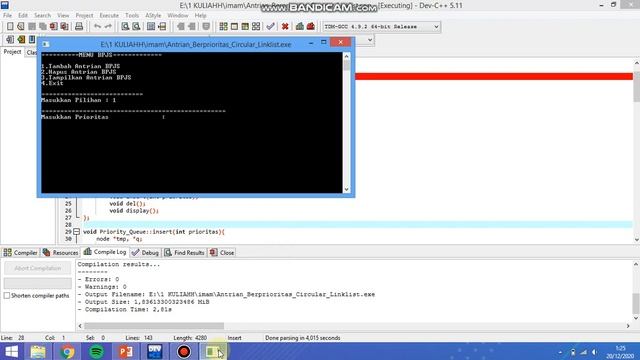
Task: Open Spotify from the taskbar
Action: (96, 351)
